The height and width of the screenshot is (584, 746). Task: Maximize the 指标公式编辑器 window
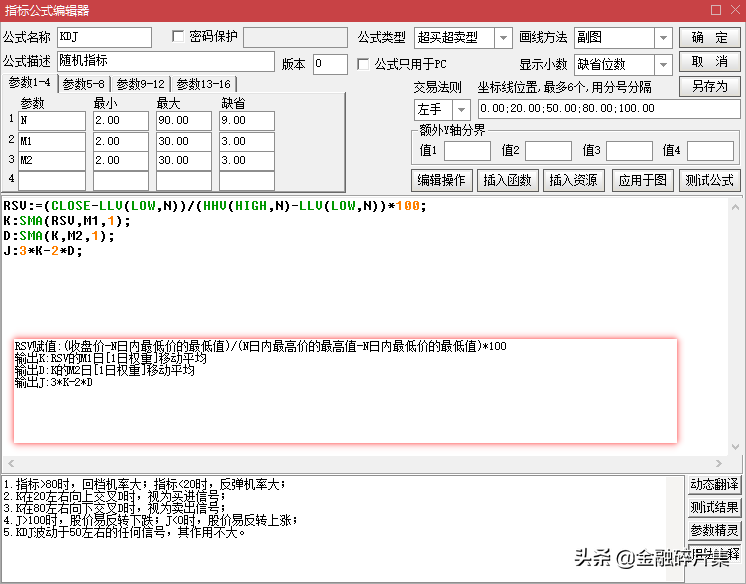[715, 10]
